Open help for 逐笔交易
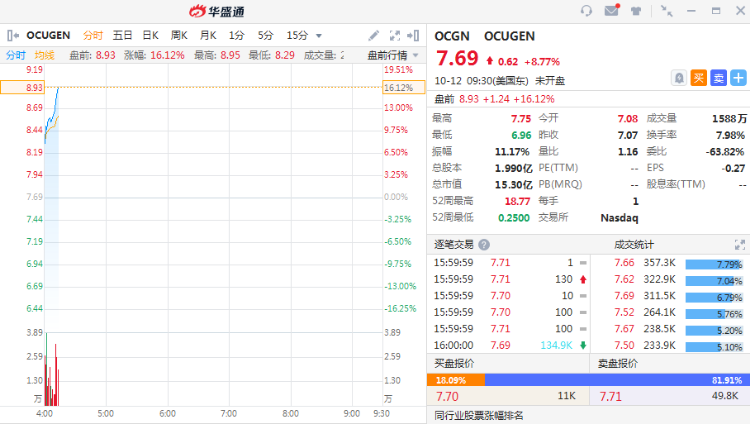This screenshot has height=424, width=750. (x=484, y=245)
